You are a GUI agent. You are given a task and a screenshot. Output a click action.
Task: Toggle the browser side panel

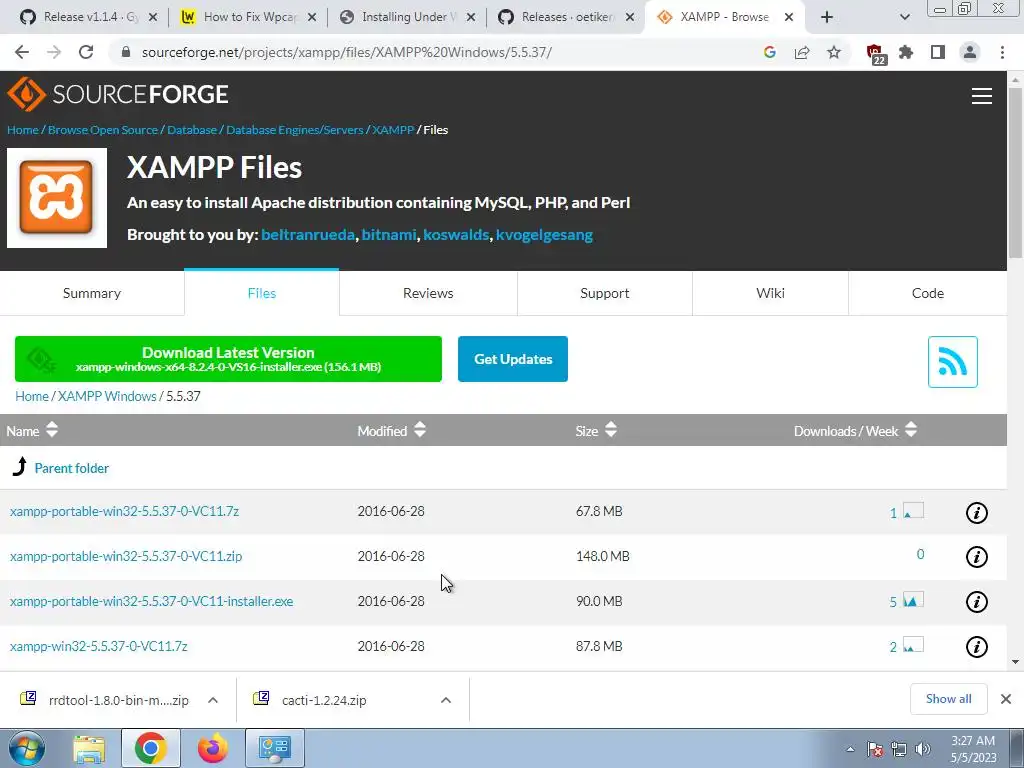(938, 52)
